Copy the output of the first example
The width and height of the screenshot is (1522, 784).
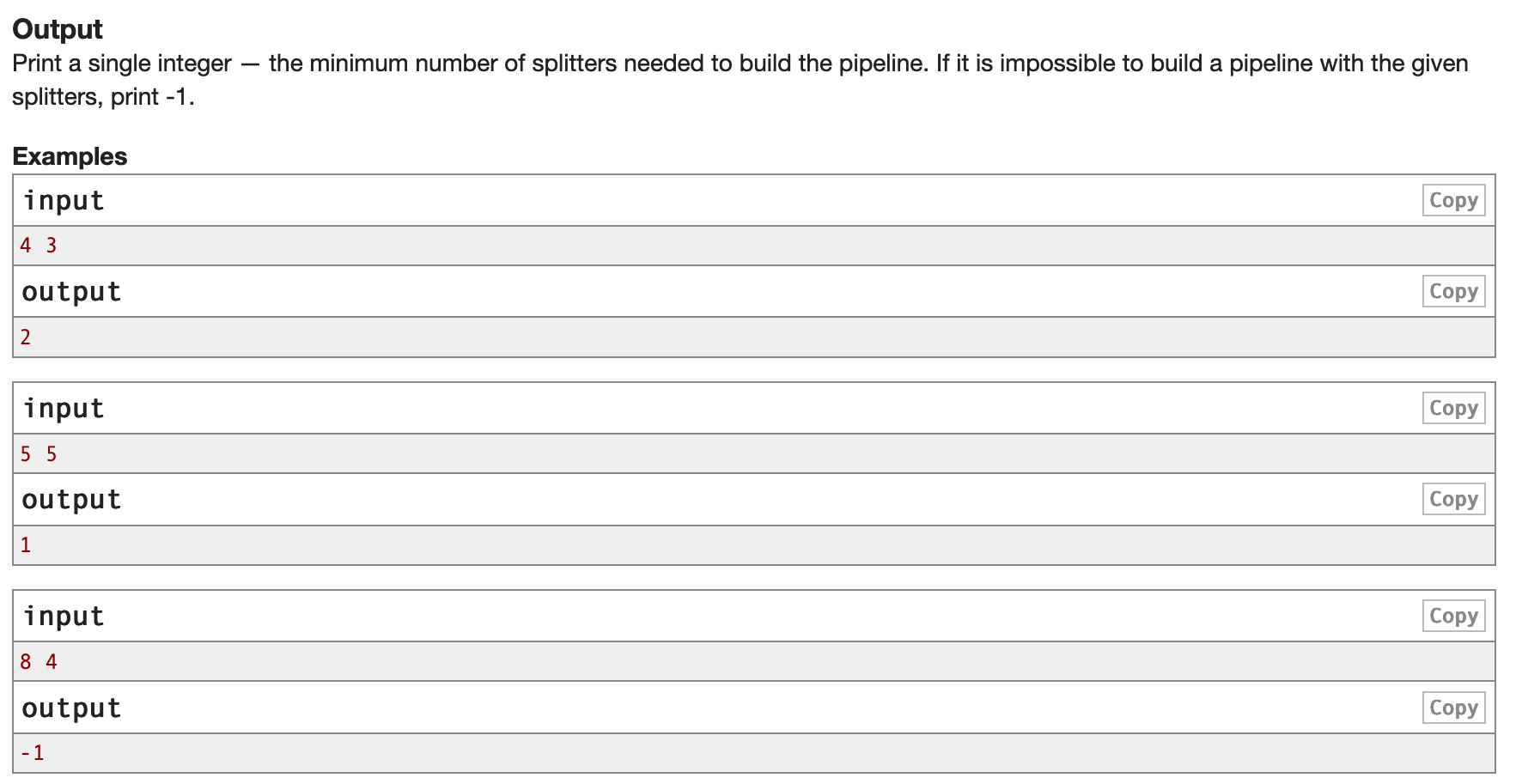[1453, 290]
